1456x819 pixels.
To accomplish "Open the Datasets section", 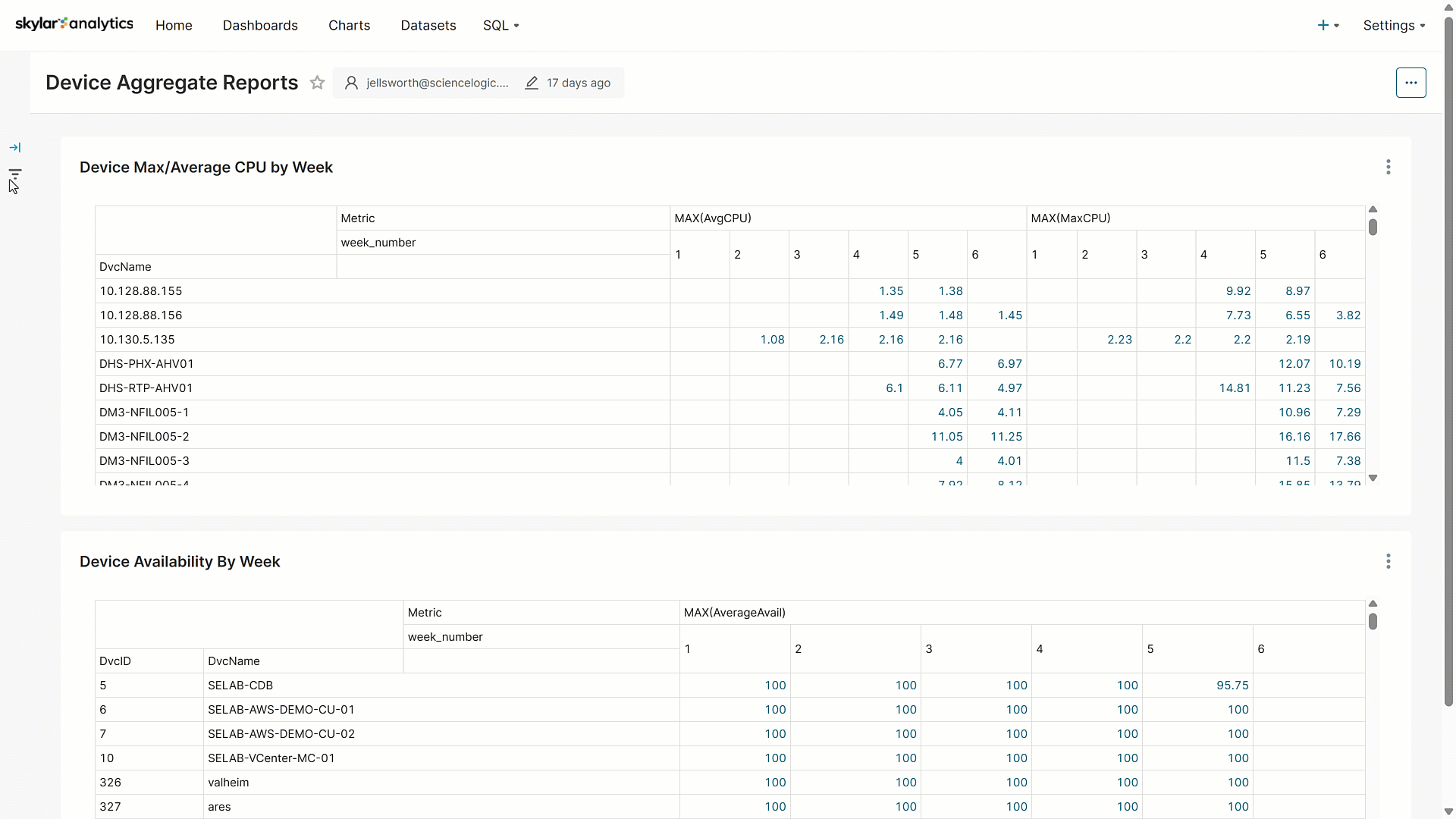I will click(x=428, y=25).
